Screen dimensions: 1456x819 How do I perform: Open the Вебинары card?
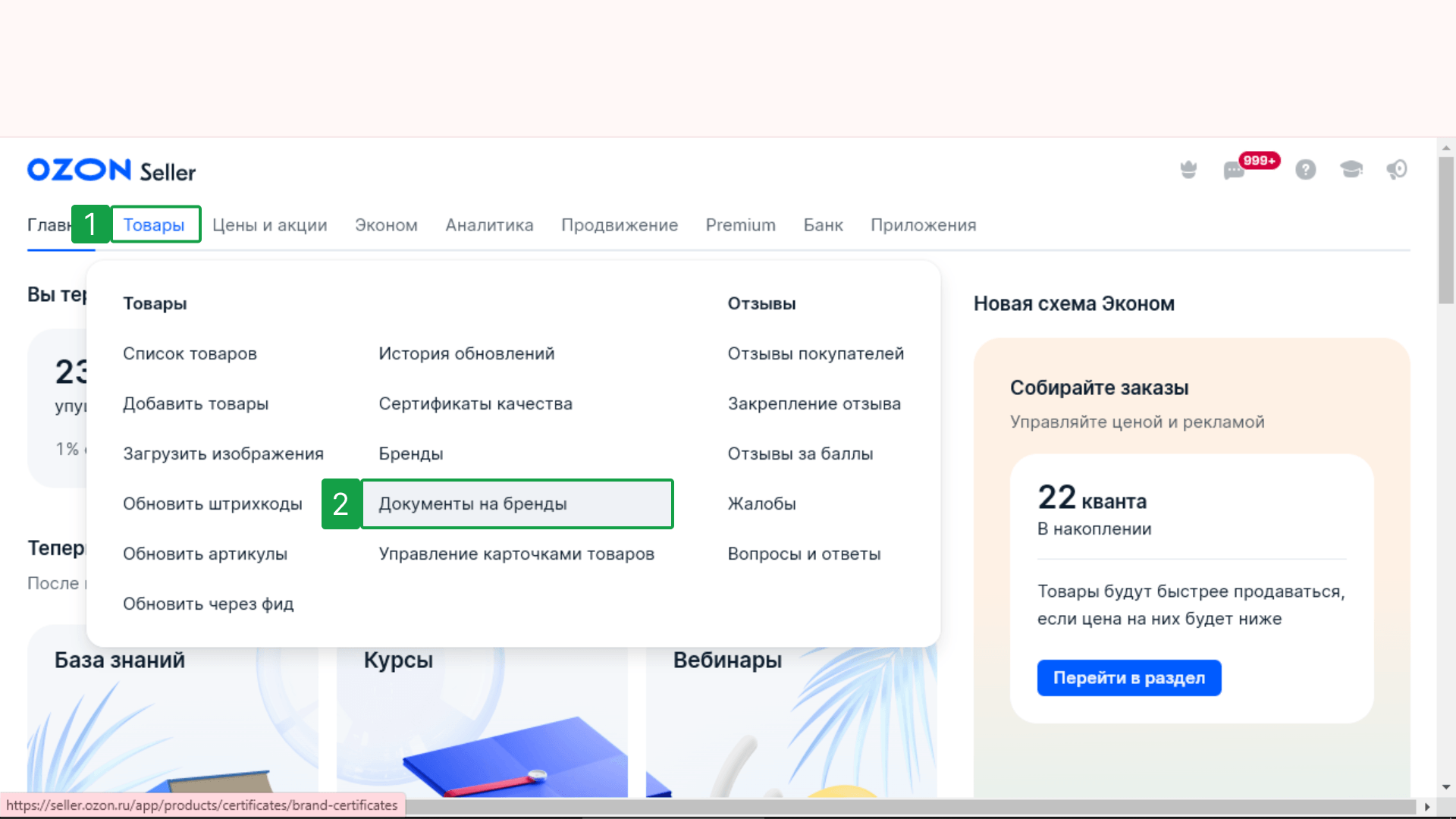click(792, 711)
